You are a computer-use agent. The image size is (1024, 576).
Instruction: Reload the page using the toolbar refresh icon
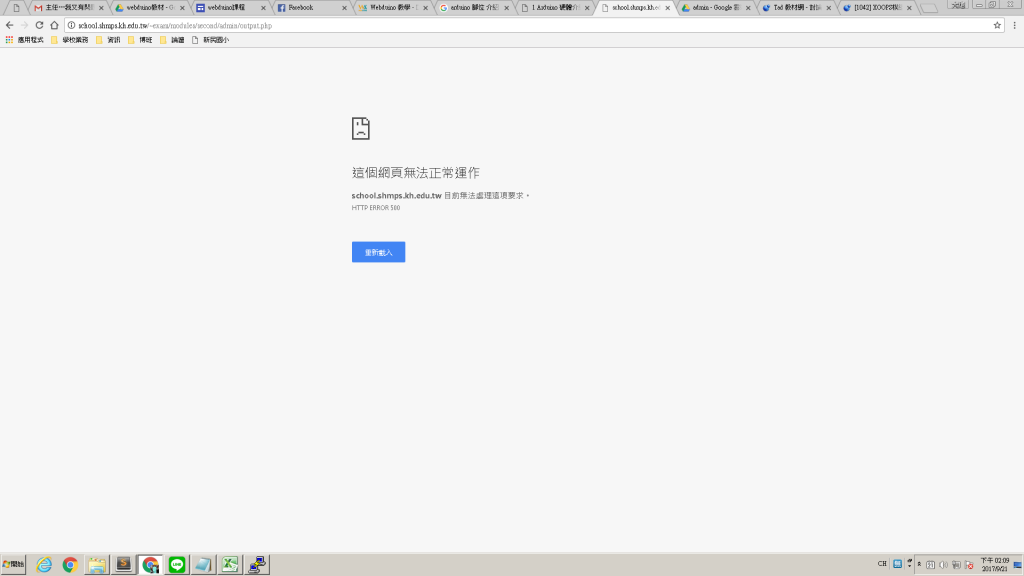[39, 25]
